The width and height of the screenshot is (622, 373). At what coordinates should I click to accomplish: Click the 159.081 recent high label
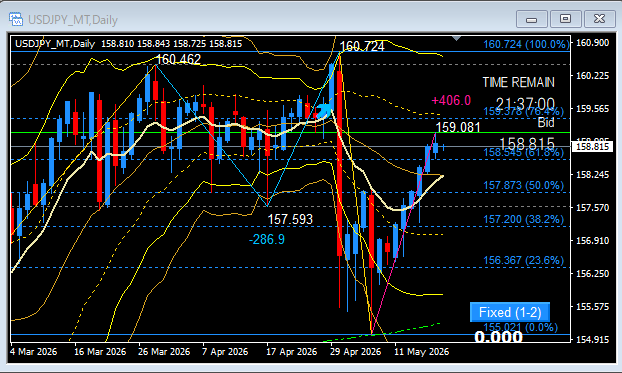point(458,127)
